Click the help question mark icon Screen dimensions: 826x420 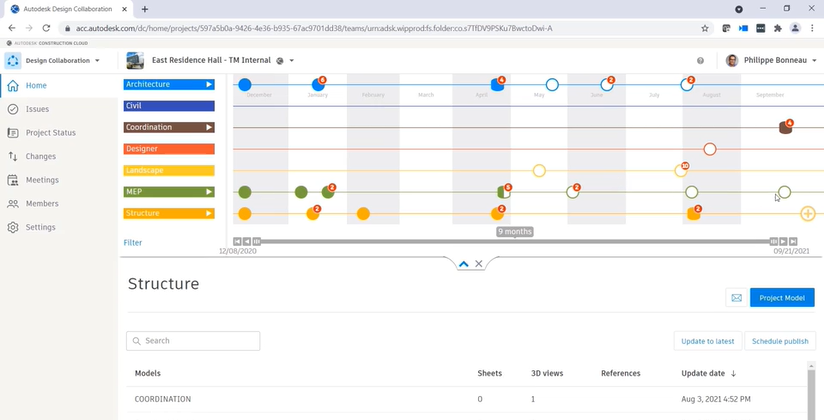(700, 61)
